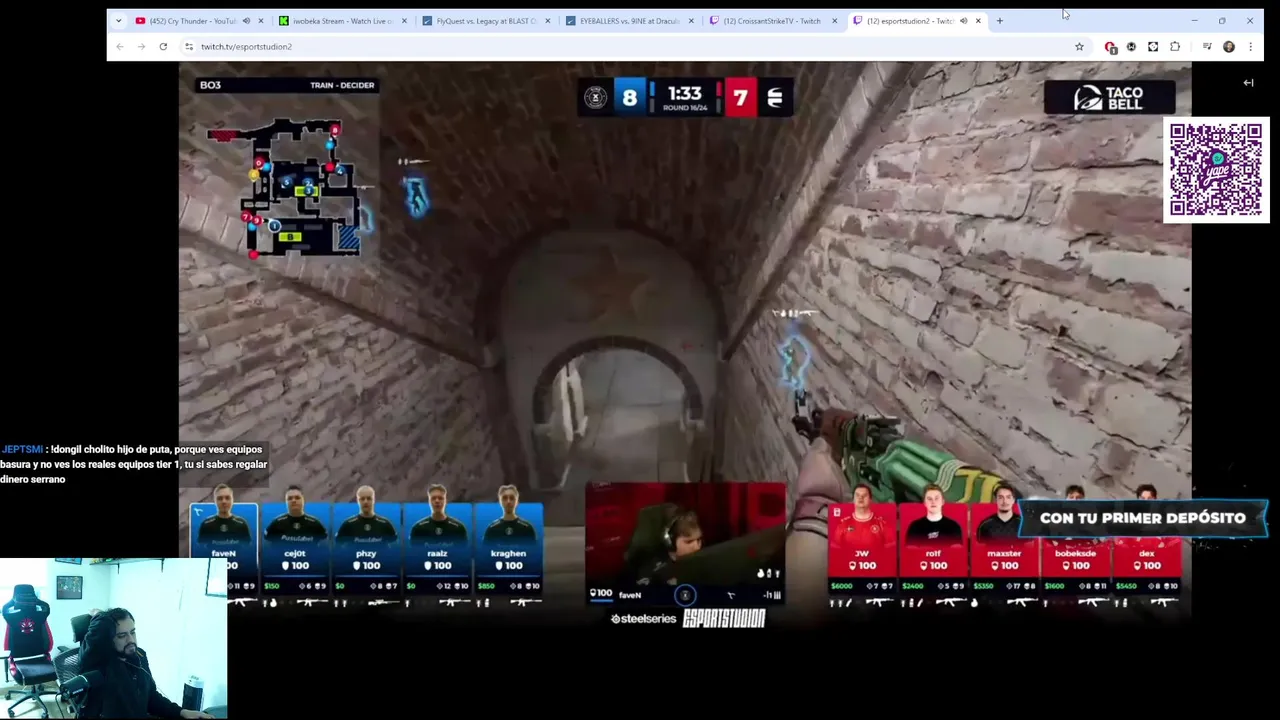Screen dimensions: 1280x720
Task: Switch to the CroissantStrikeTV Twitch tab
Action: point(773,21)
